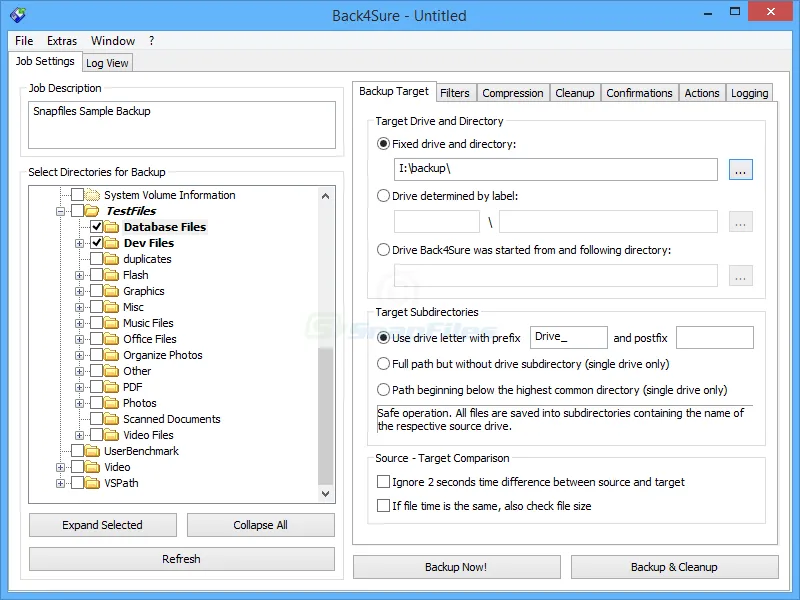Enable Ignore 2 seconds time difference option
The height and width of the screenshot is (600, 800).
point(383,482)
